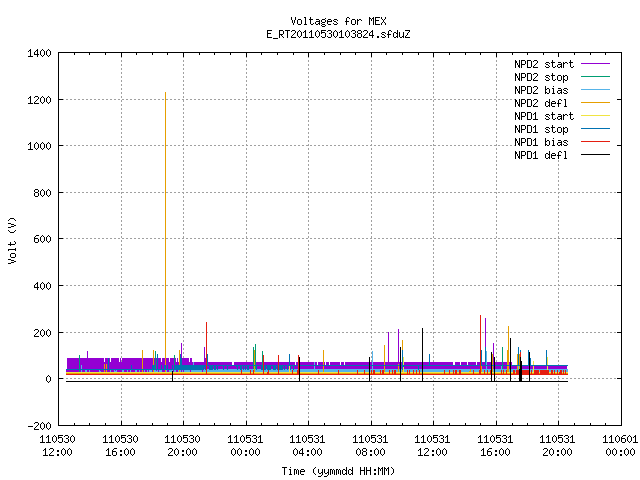Click the tallest red NPD1 bias spike near 270 V
This screenshot has height=480, width=640.
point(480,343)
